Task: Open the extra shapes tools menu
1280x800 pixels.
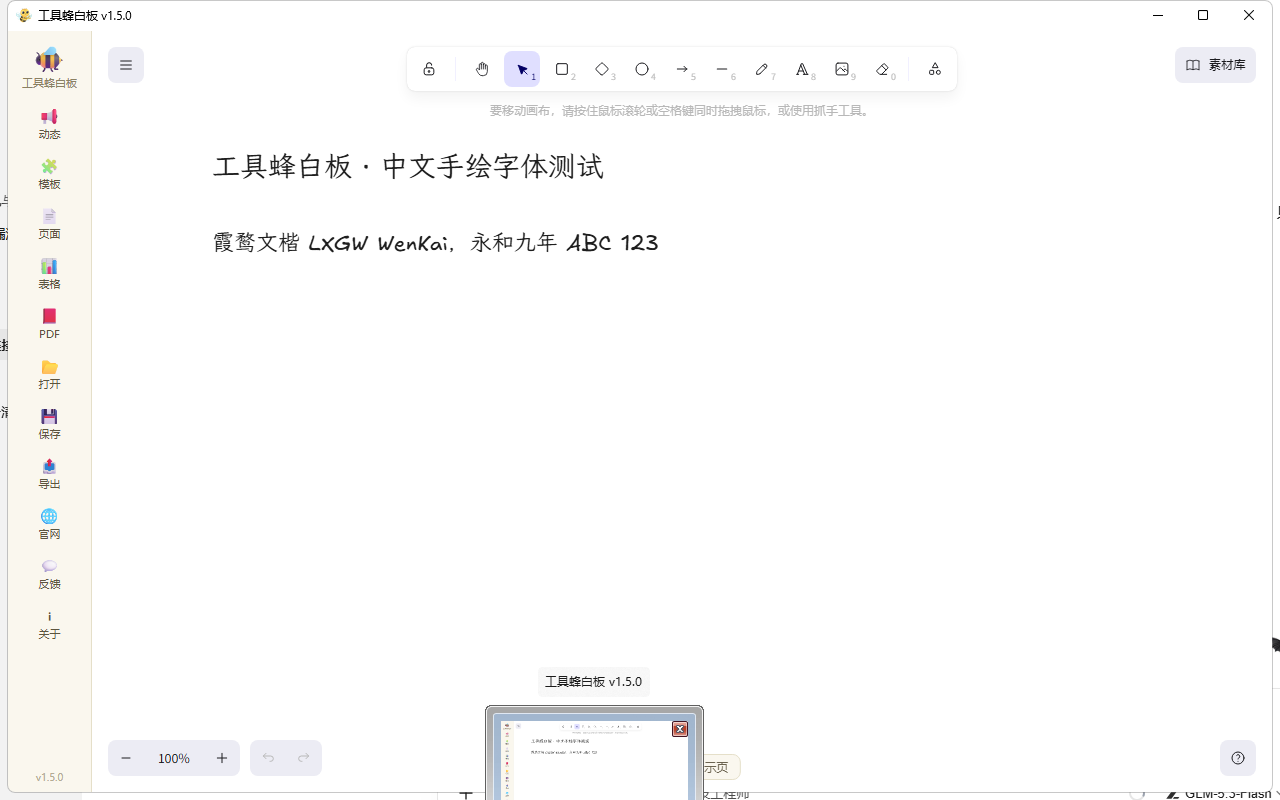Action: coord(934,69)
